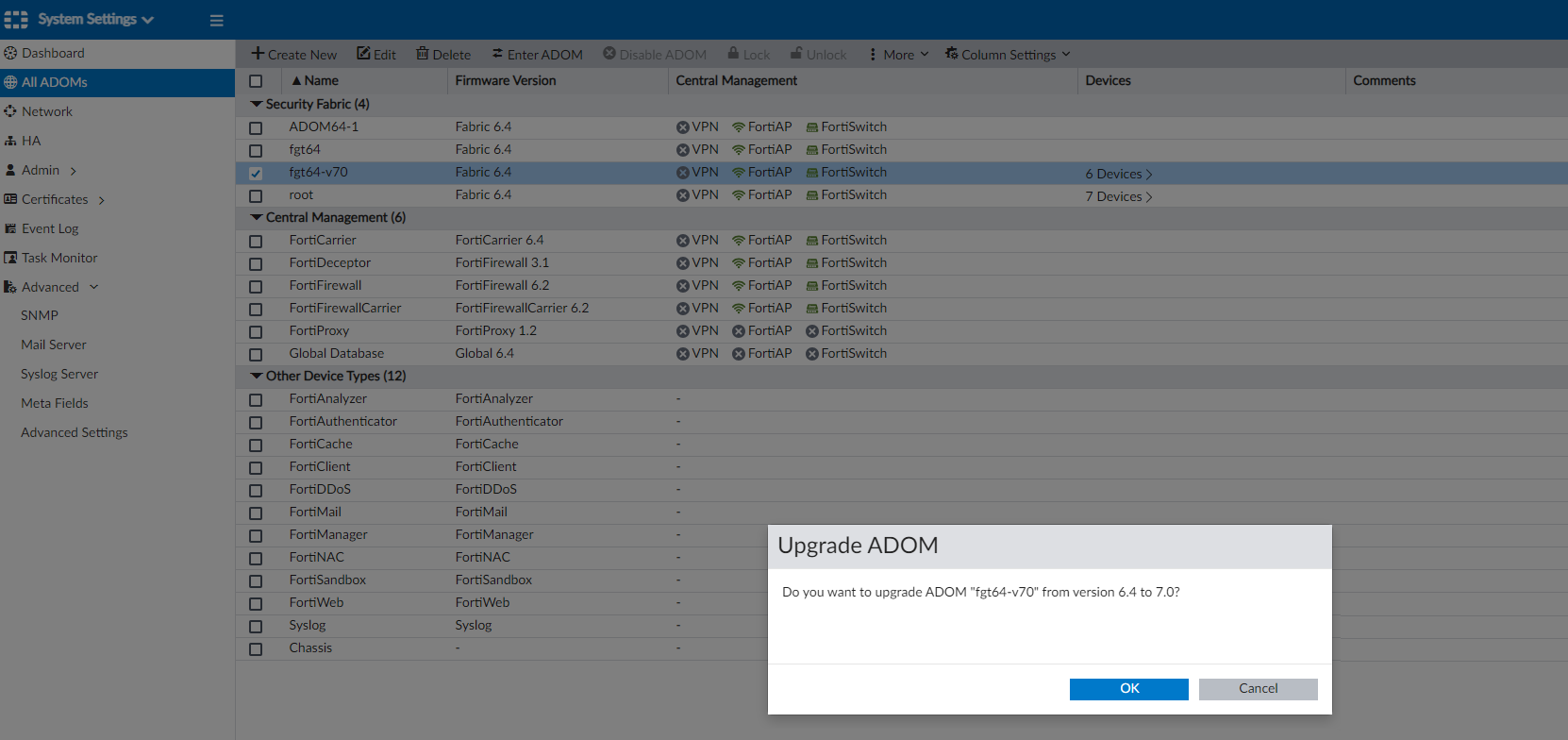
Task: Confirm upgrade with OK button
Action: (x=1129, y=689)
